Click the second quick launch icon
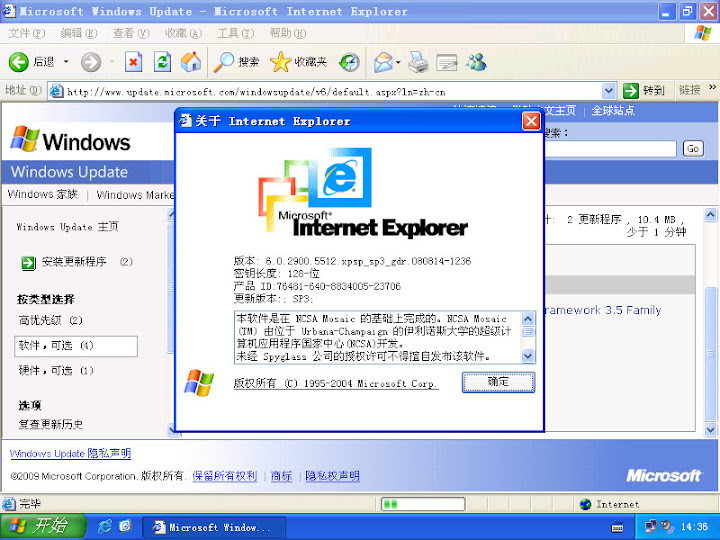 pyautogui.click(x=125, y=526)
